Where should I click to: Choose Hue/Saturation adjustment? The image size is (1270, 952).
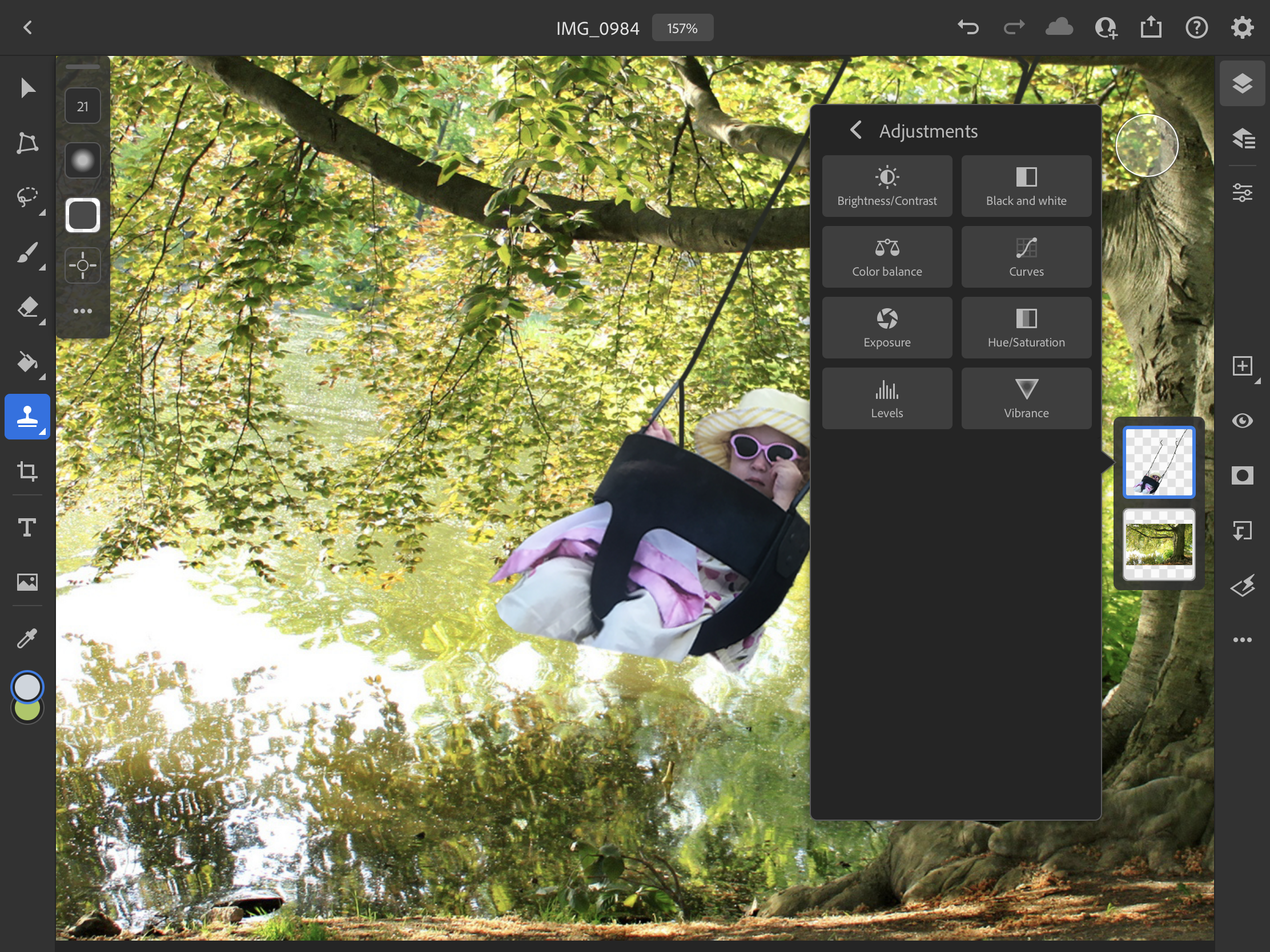coord(1026,328)
